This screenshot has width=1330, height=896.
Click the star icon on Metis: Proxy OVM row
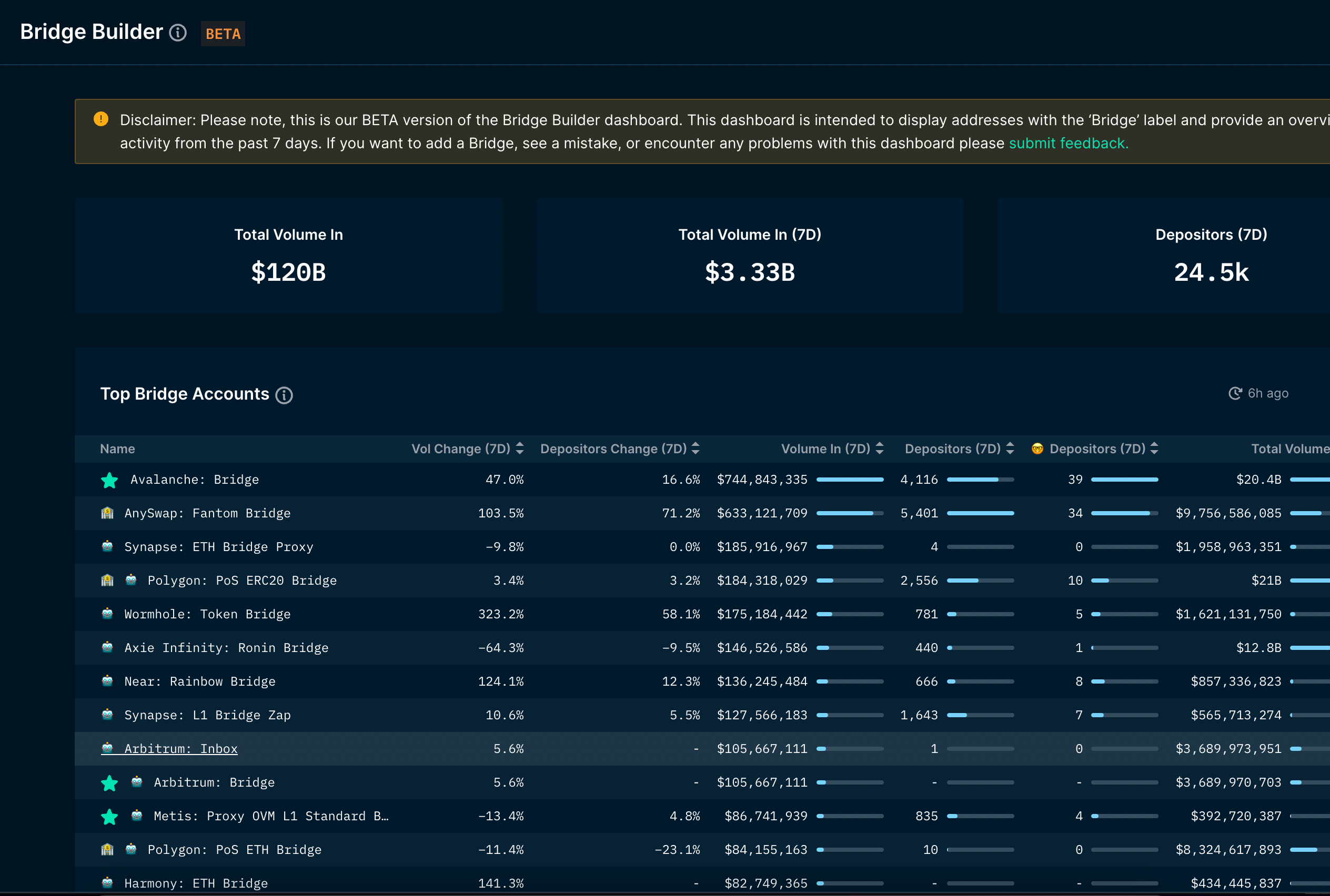coord(109,817)
